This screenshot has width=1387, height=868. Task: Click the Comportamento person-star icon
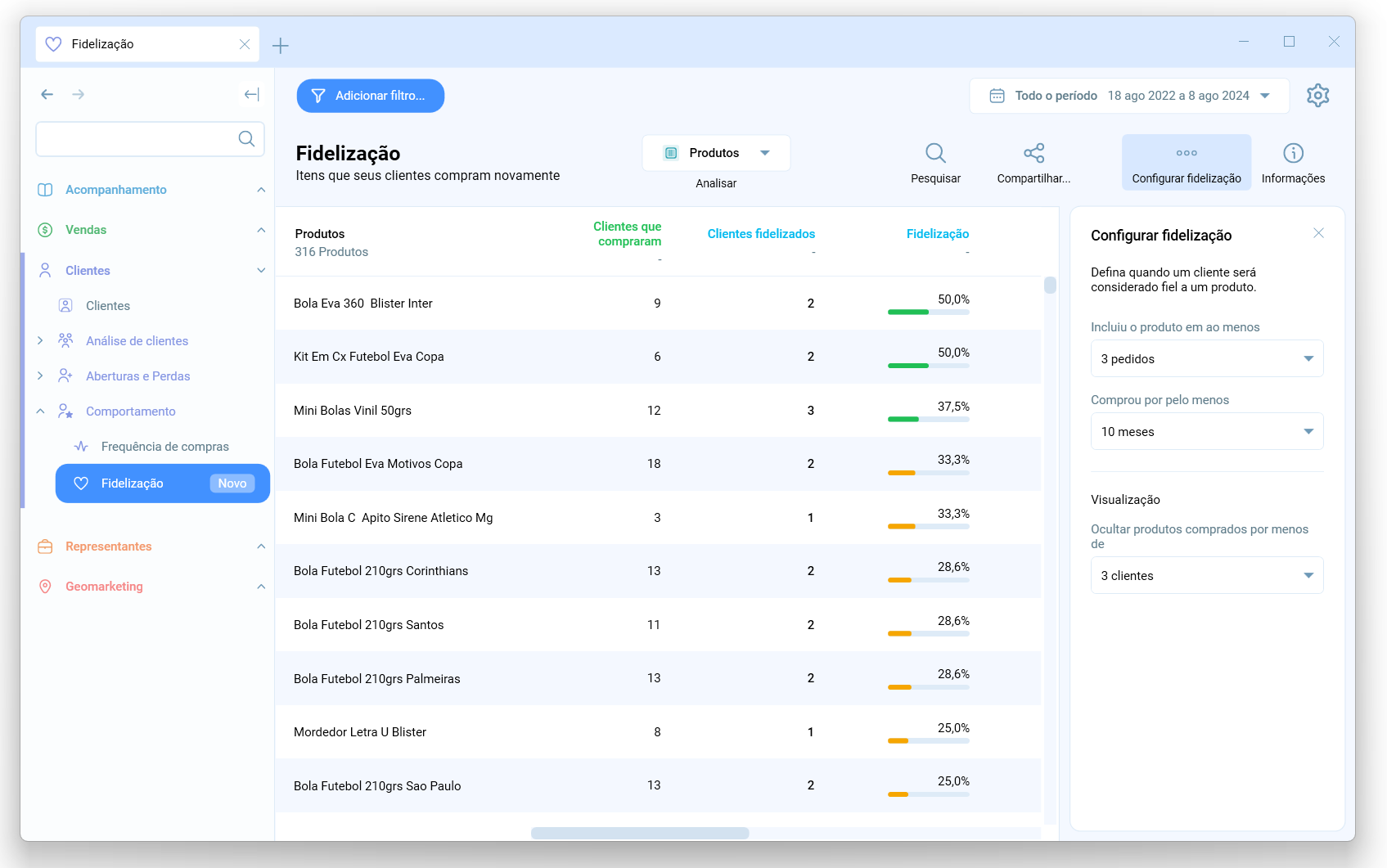tap(65, 411)
